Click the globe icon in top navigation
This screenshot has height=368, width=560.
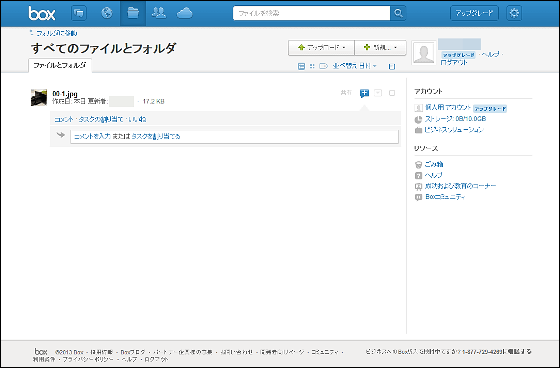(x=106, y=13)
